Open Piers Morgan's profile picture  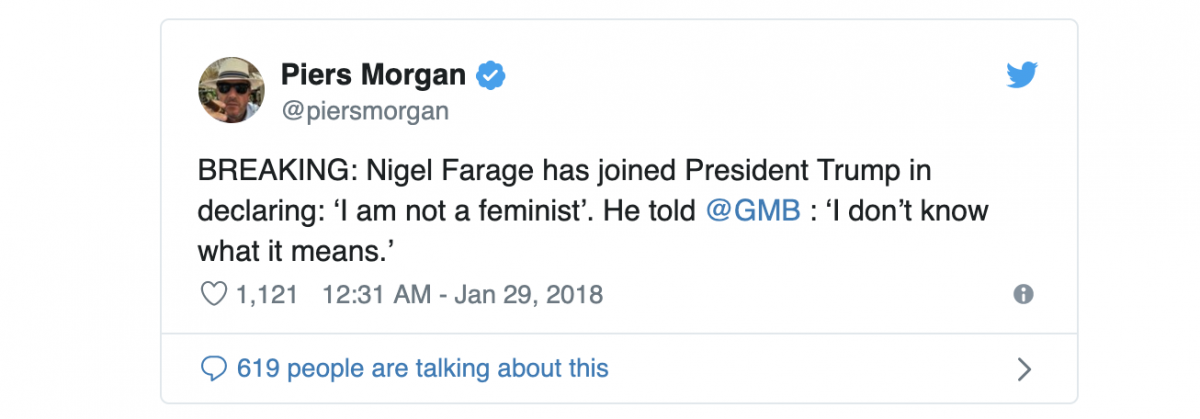[x=233, y=90]
